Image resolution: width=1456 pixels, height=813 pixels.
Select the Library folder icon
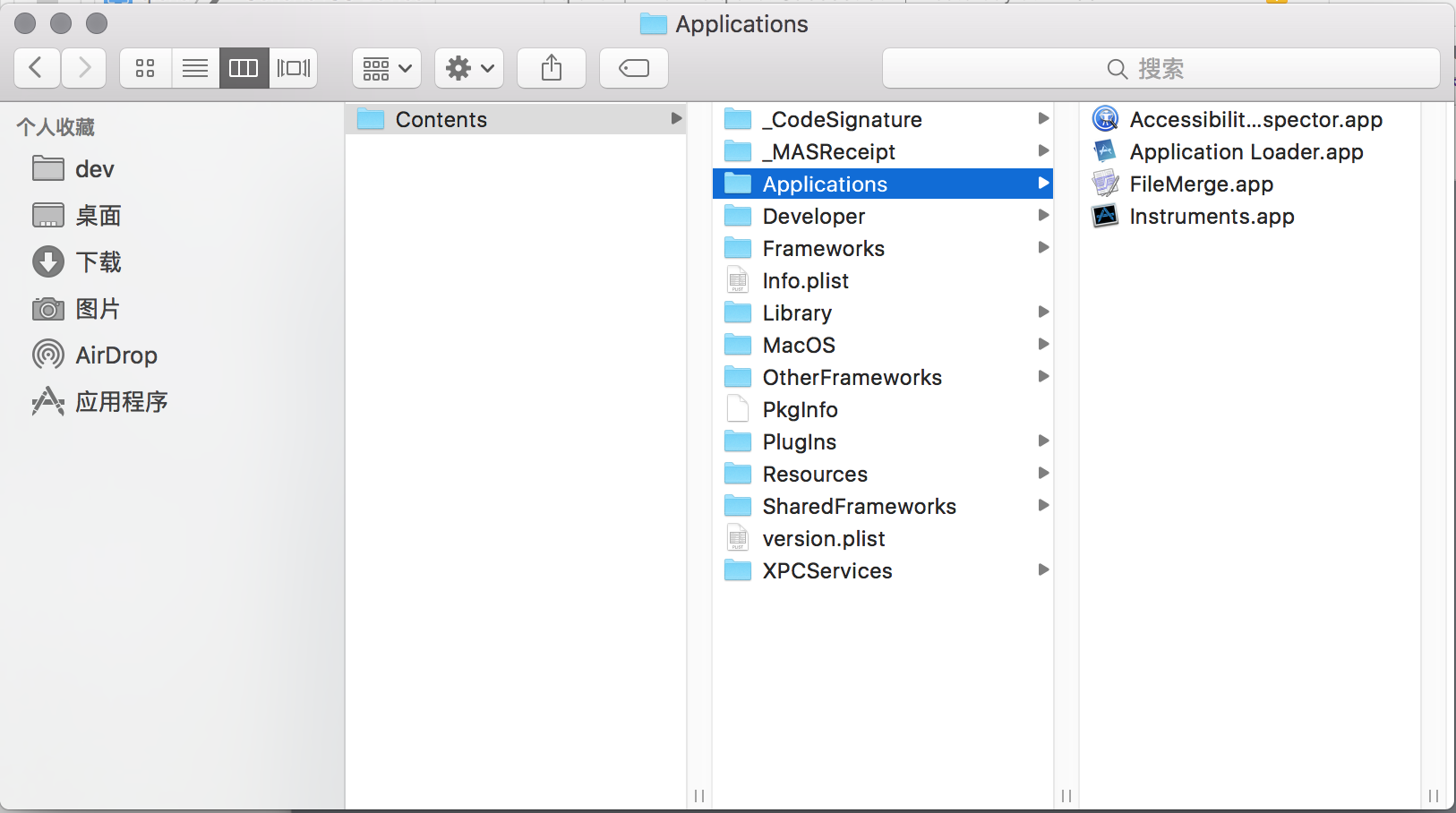[738, 312]
